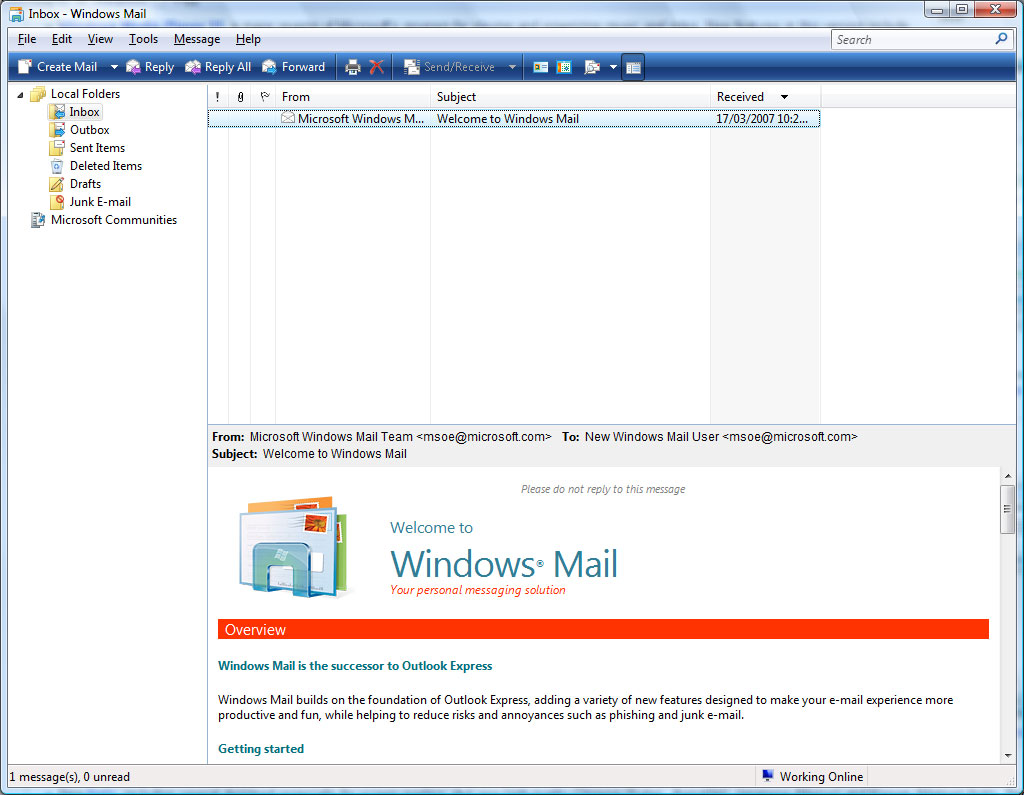Viewport: 1024px width, 795px height.
Task: Open the Message menu
Action: coord(197,39)
